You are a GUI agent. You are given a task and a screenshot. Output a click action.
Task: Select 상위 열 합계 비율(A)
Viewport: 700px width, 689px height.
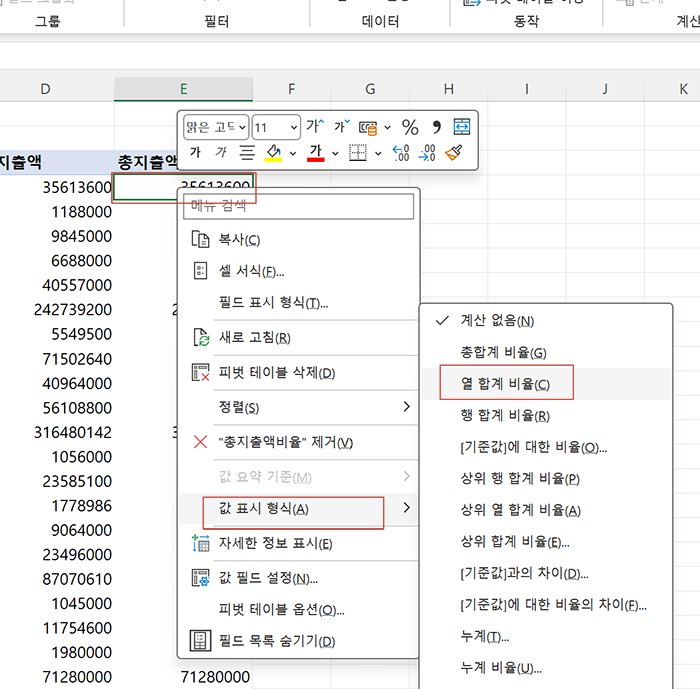coord(546,510)
